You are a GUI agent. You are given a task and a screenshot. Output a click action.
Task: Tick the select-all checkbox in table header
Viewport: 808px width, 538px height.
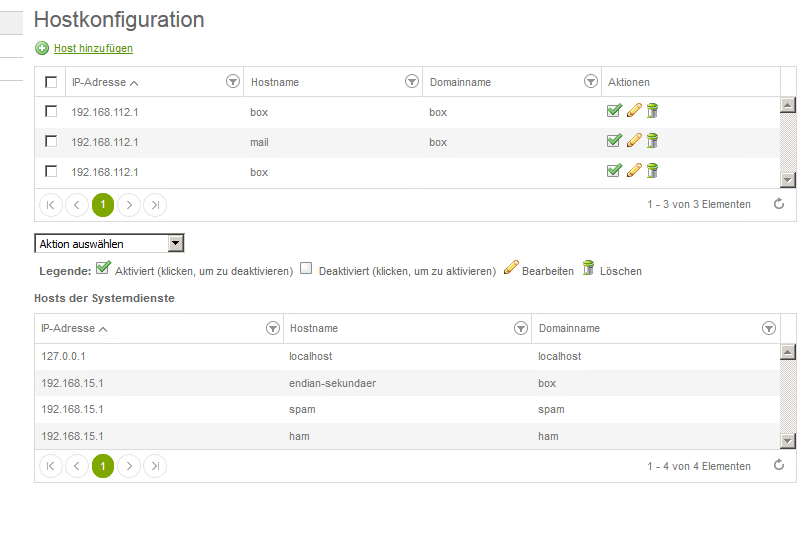[51, 82]
